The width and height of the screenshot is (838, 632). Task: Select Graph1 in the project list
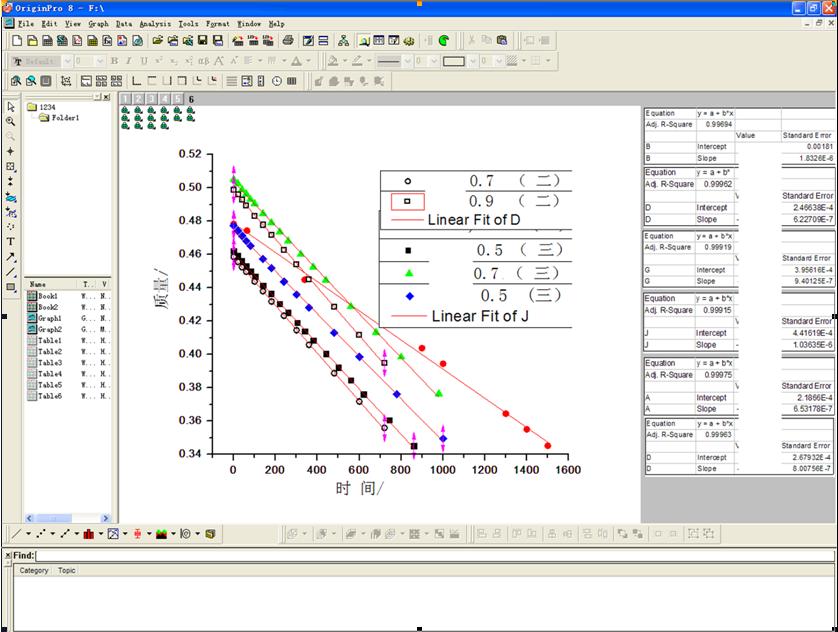point(50,318)
